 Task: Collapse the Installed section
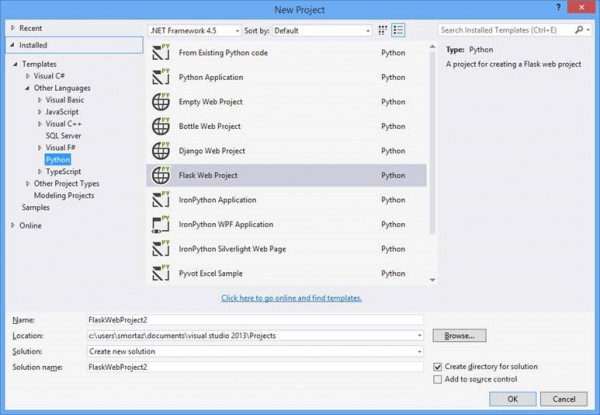13,45
